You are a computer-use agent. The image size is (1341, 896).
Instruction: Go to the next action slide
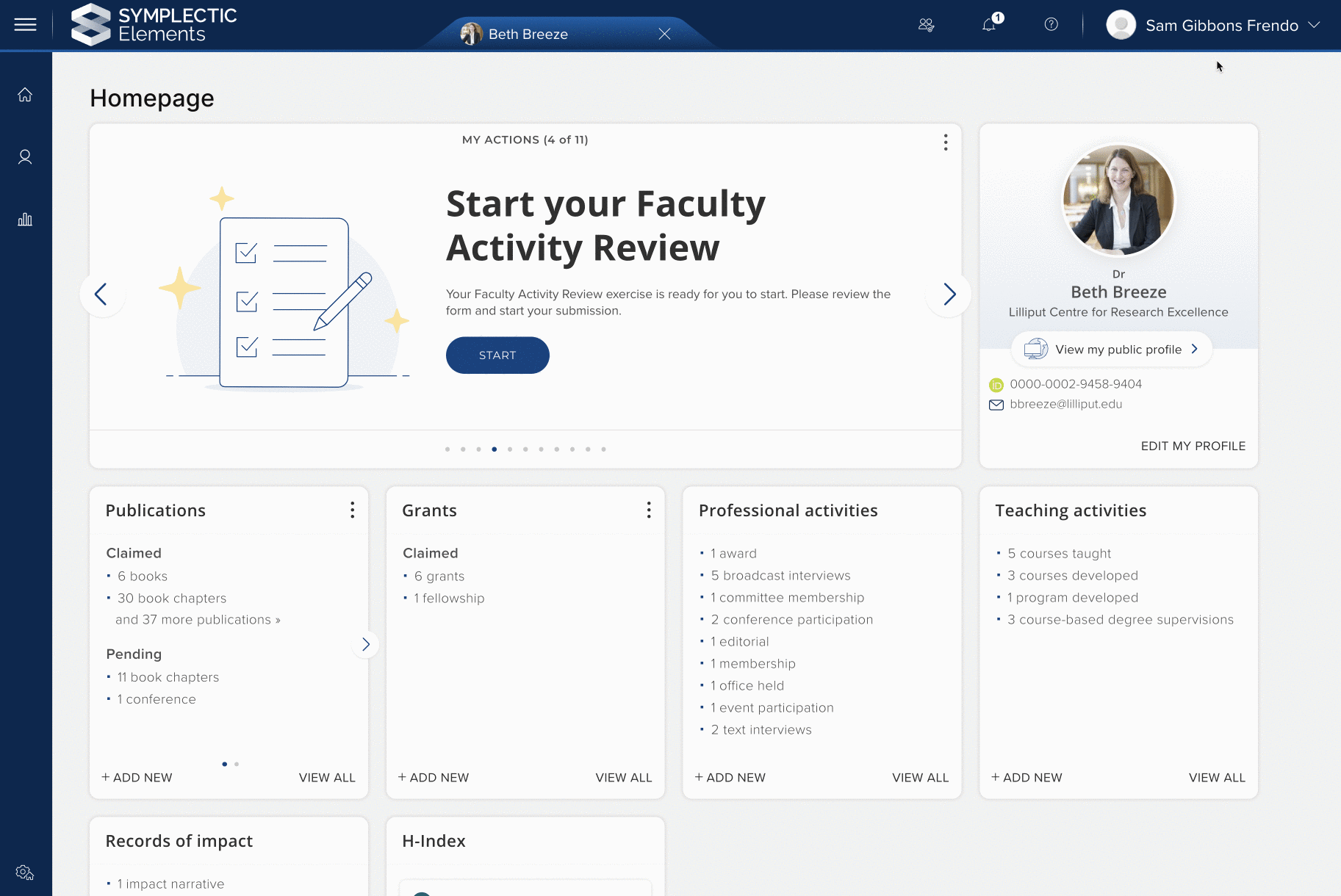pos(949,295)
